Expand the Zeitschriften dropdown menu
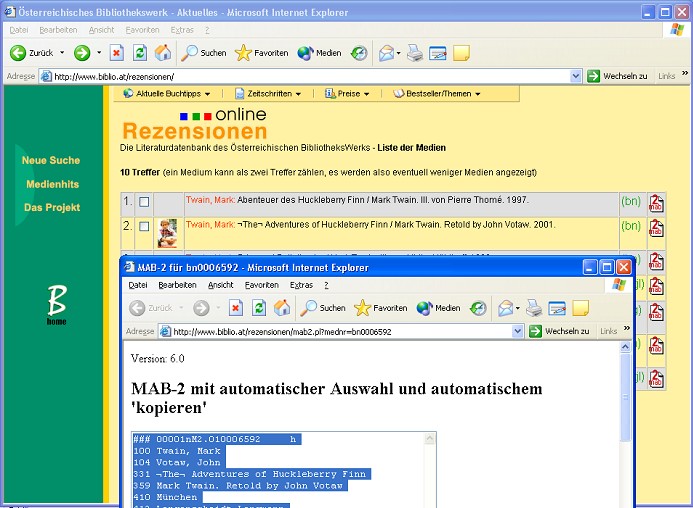 tap(268, 94)
